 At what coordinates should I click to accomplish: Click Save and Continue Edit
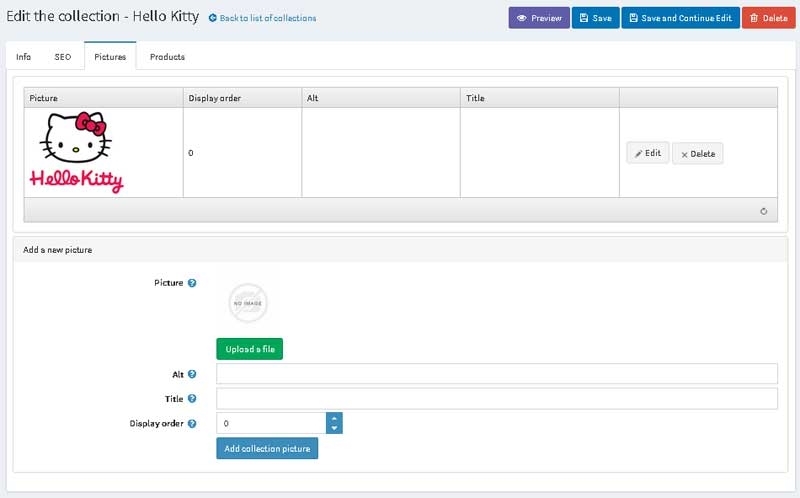[x=680, y=18]
